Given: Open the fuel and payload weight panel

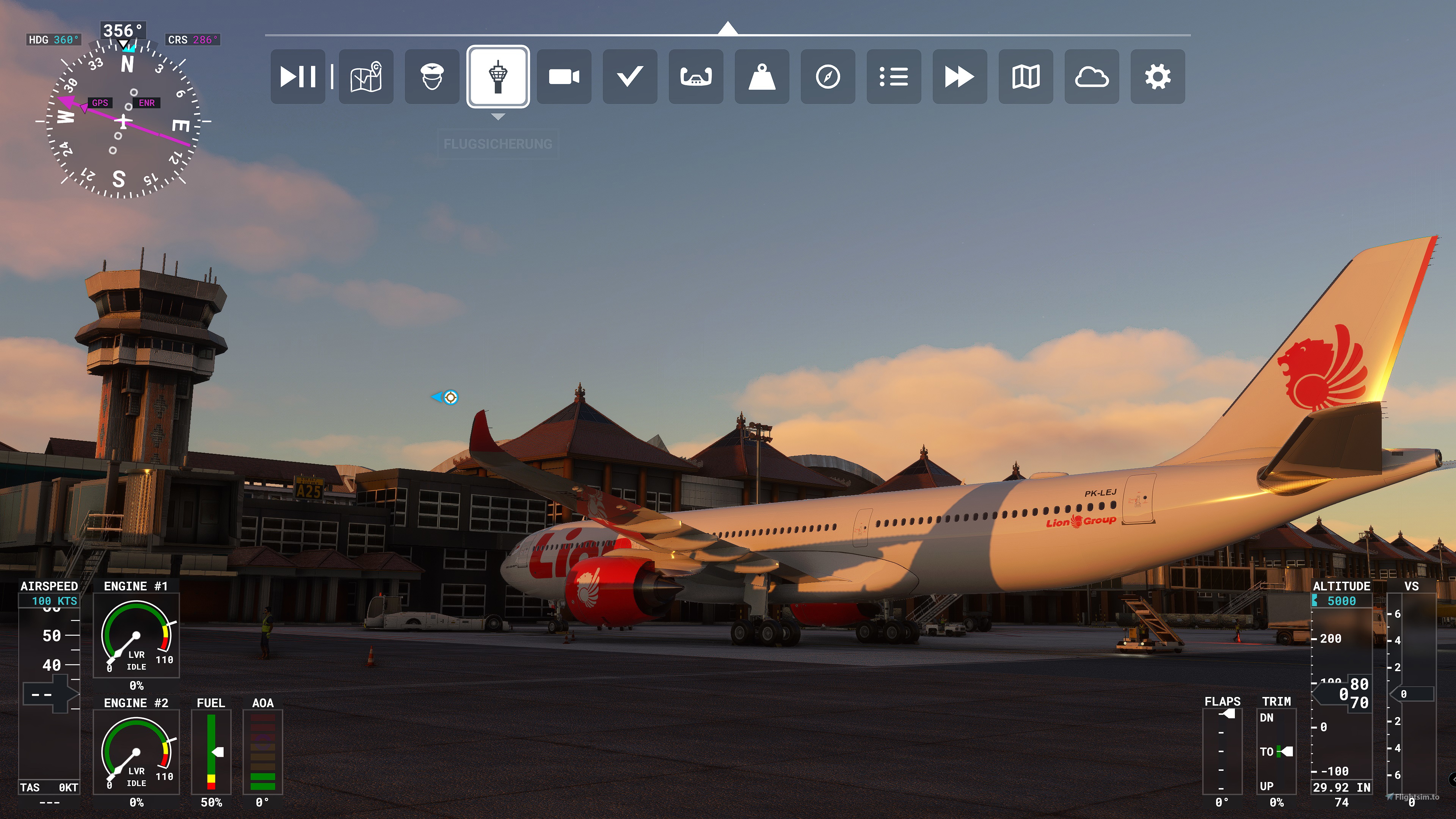Looking at the screenshot, I should [762, 76].
